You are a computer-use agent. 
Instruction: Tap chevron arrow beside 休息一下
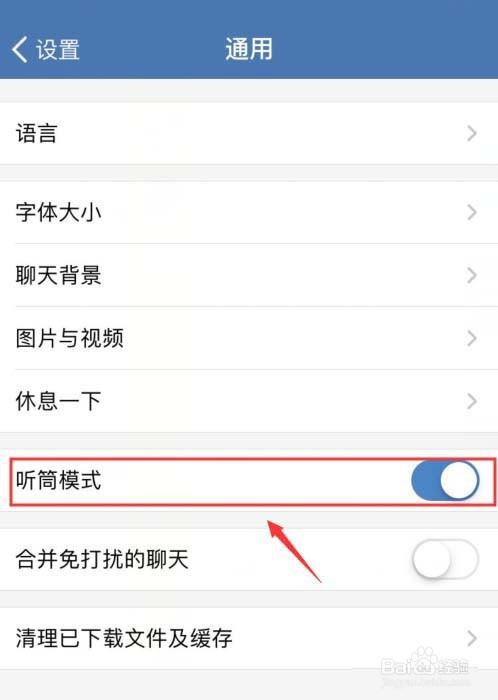[472, 401]
